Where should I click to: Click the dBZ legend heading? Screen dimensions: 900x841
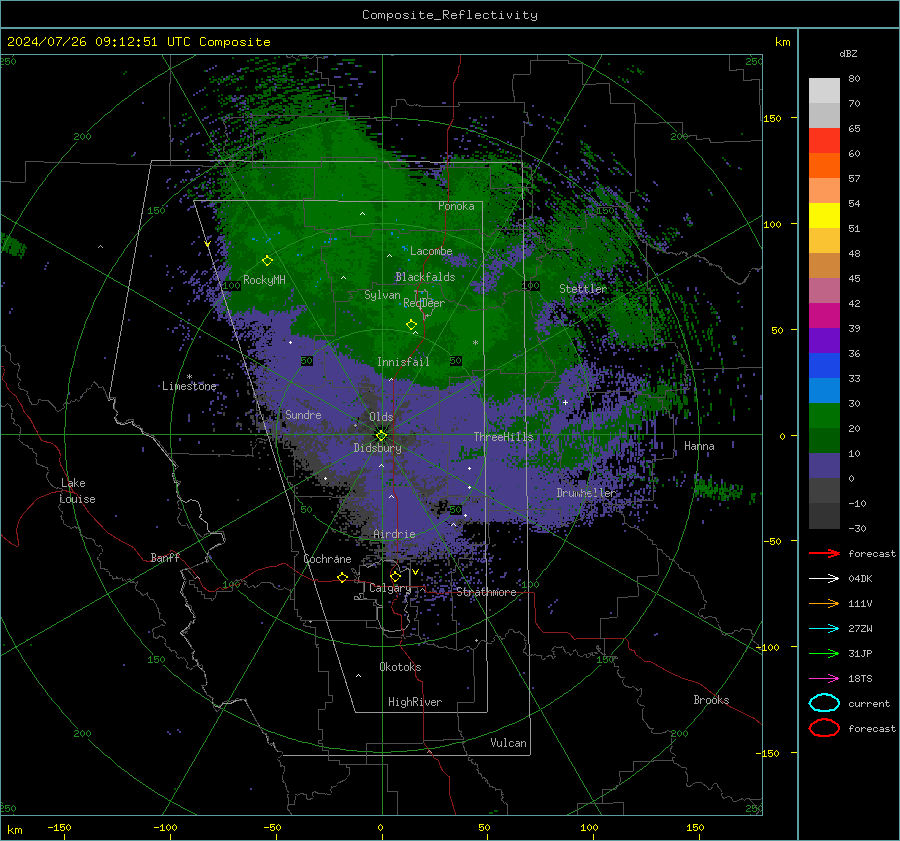tap(848, 54)
